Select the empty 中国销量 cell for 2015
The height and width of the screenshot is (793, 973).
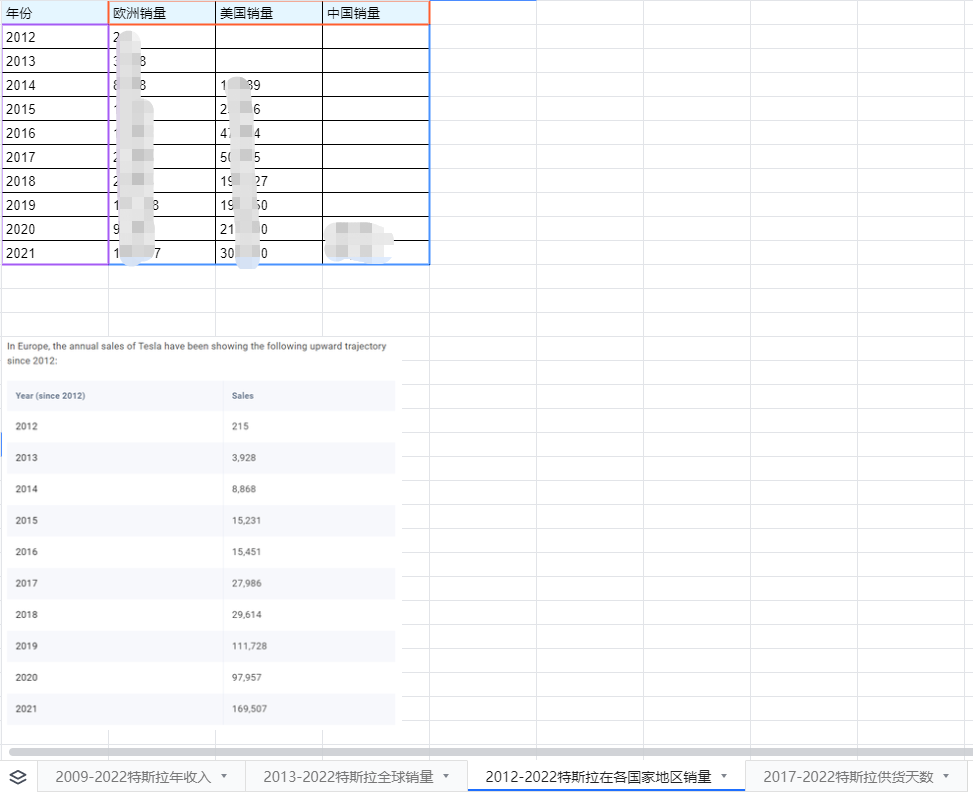click(376, 109)
